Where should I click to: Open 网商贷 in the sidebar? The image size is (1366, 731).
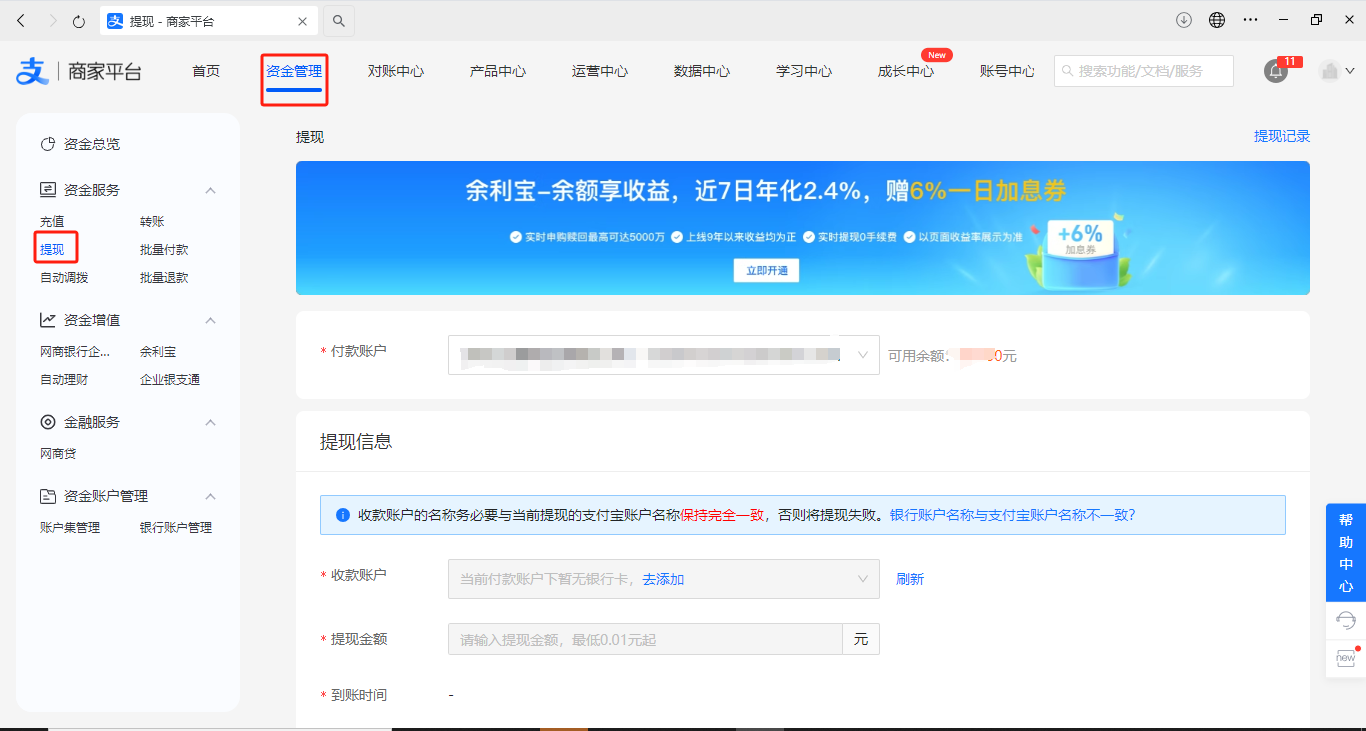click(x=58, y=454)
